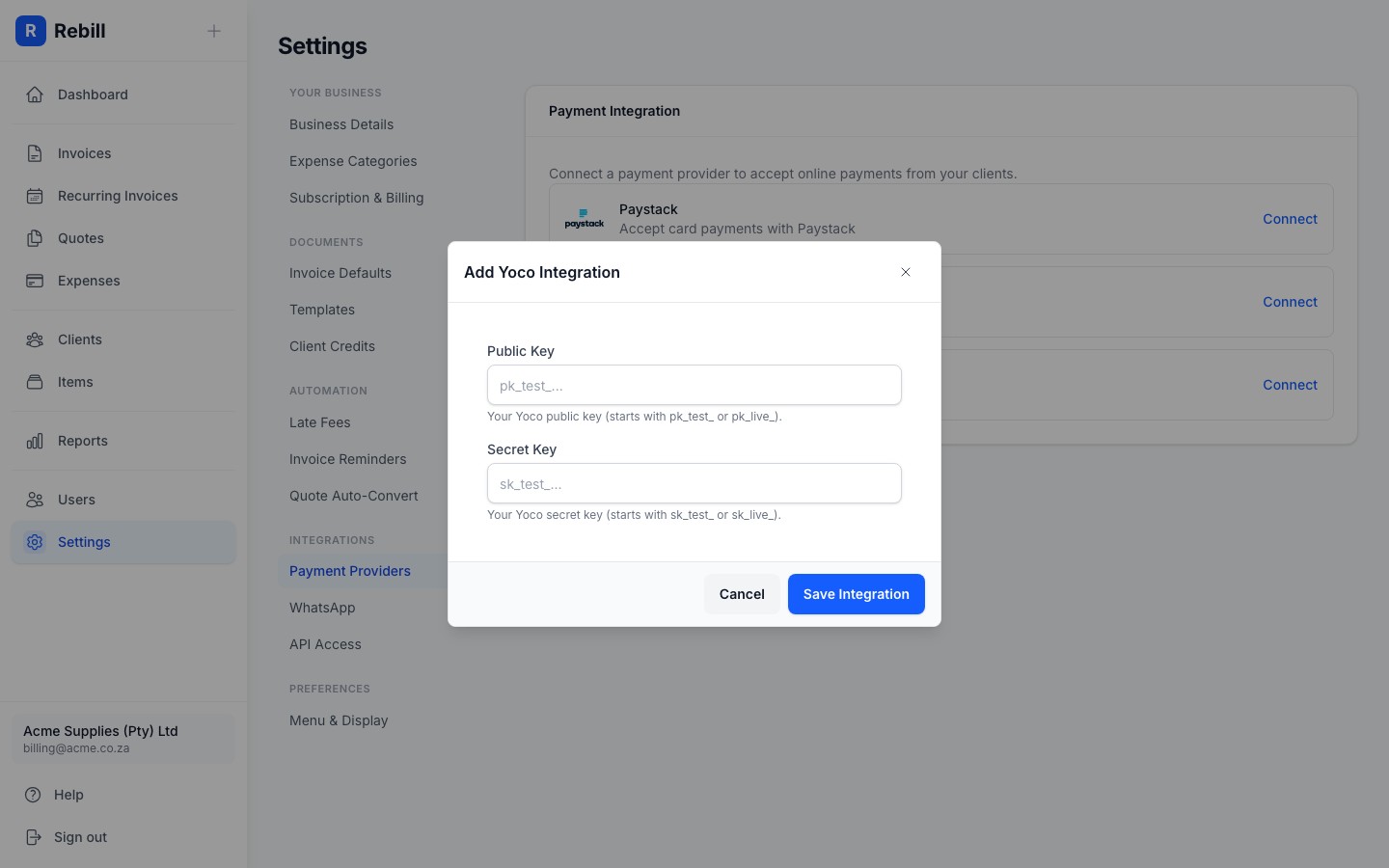Click the Public Key input field
Screen dimensions: 1389x868
(694, 385)
